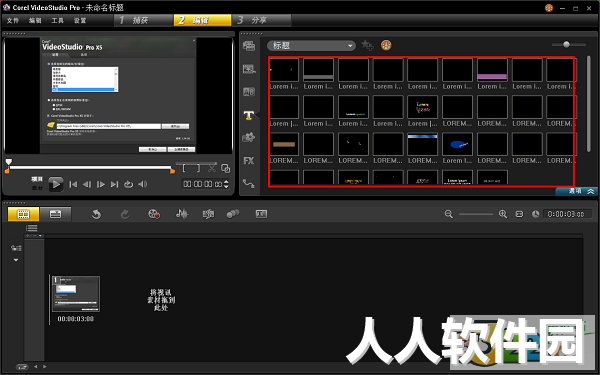Click the Undo arrow in timeline toolbar

(96, 214)
